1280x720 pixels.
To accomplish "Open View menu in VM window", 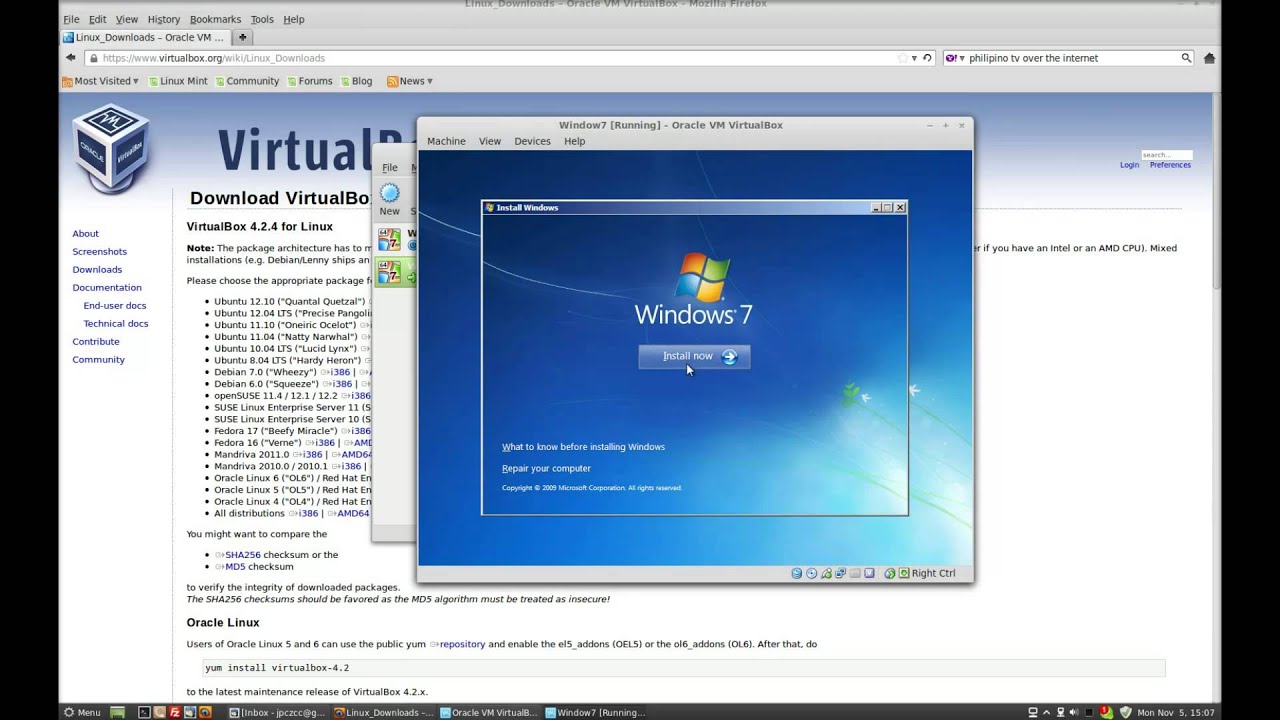I will [490, 141].
